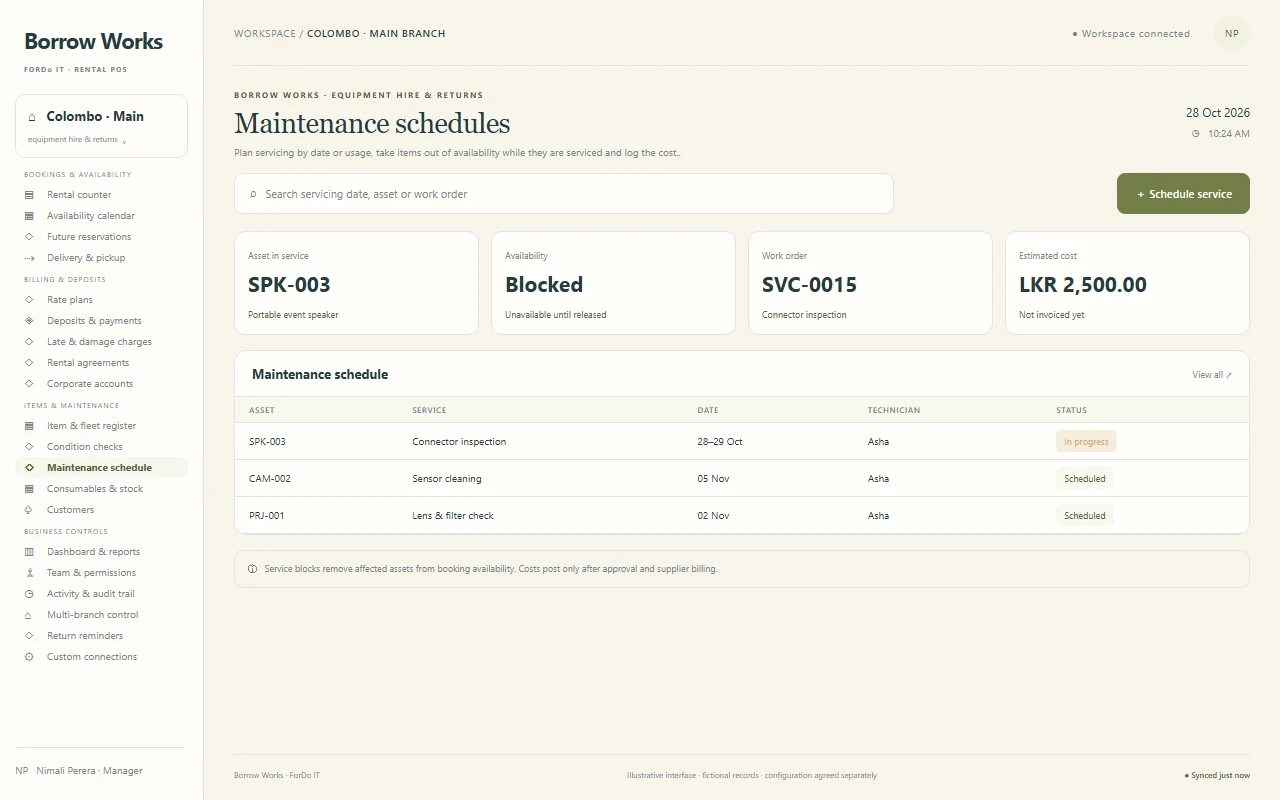Click the Rental counter sidebar icon

(x=29, y=195)
